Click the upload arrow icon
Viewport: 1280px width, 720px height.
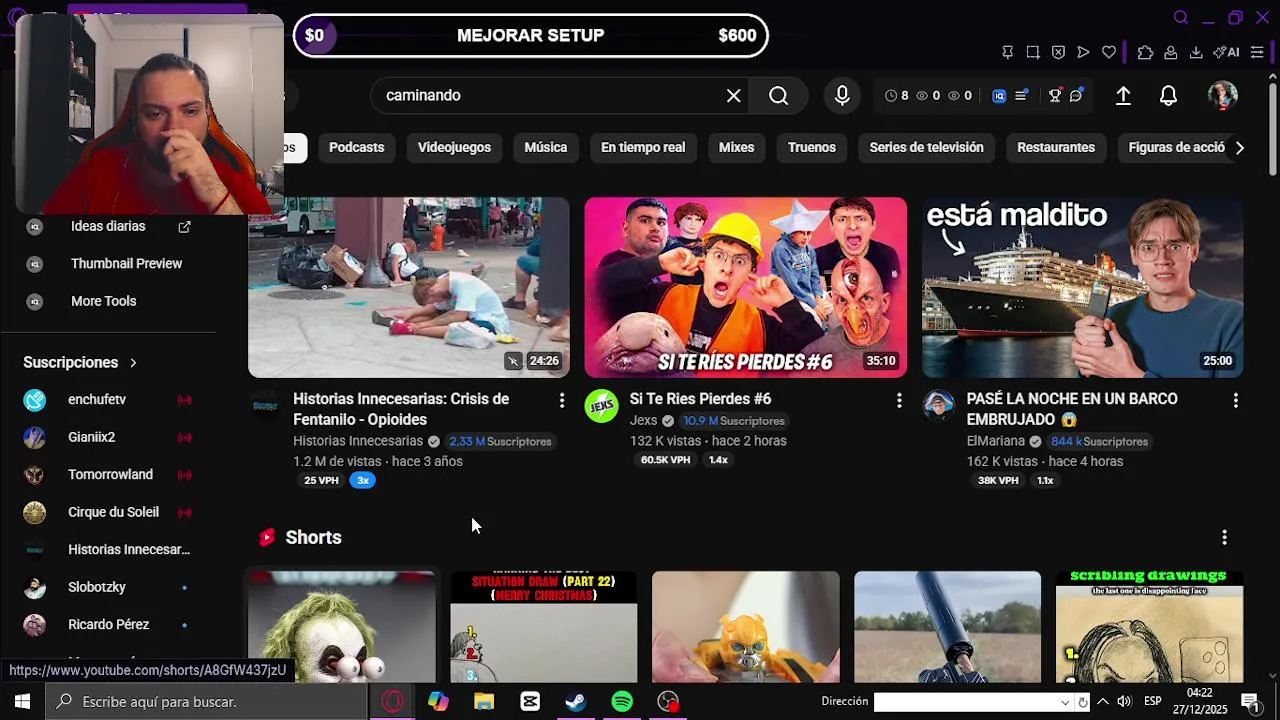1123,96
